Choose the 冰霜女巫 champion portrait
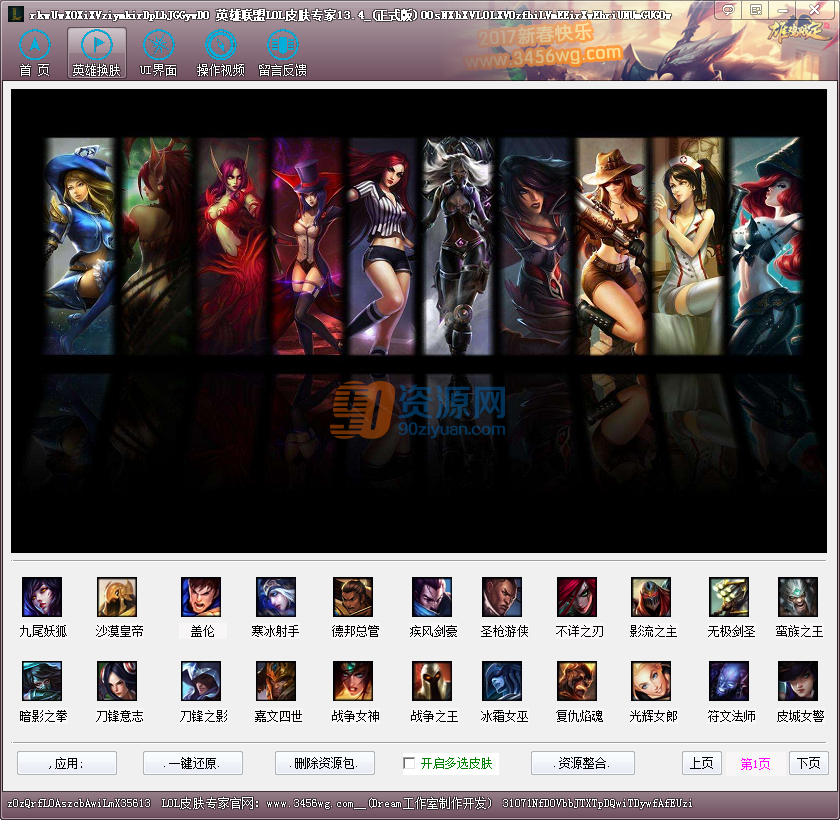840x820 pixels. point(502,681)
